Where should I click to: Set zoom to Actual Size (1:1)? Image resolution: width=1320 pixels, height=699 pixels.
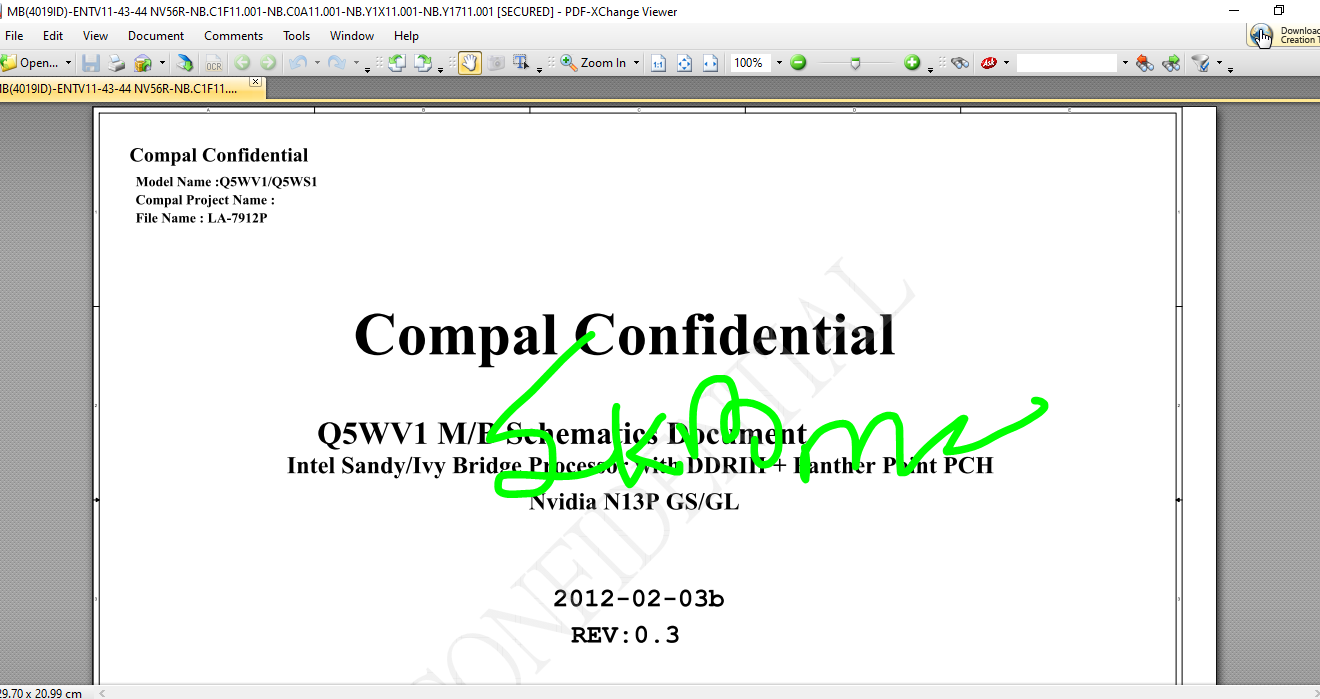coord(659,63)
